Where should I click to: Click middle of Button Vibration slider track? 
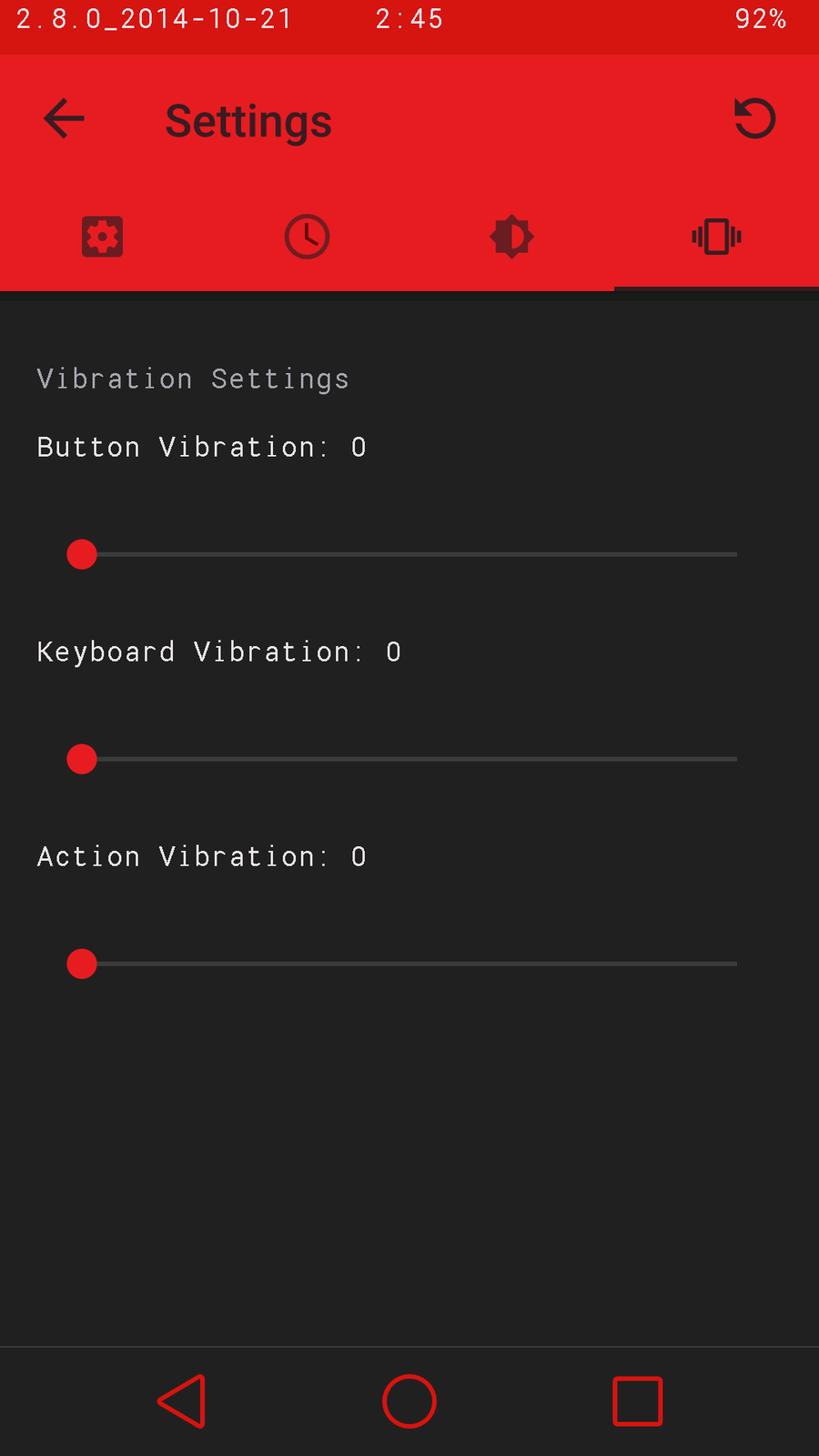[x=409, y=554]
